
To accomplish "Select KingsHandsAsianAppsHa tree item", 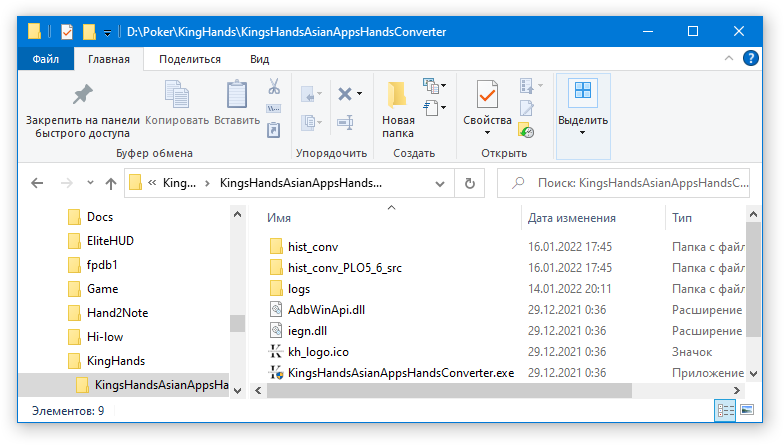I will coord(124,384).
